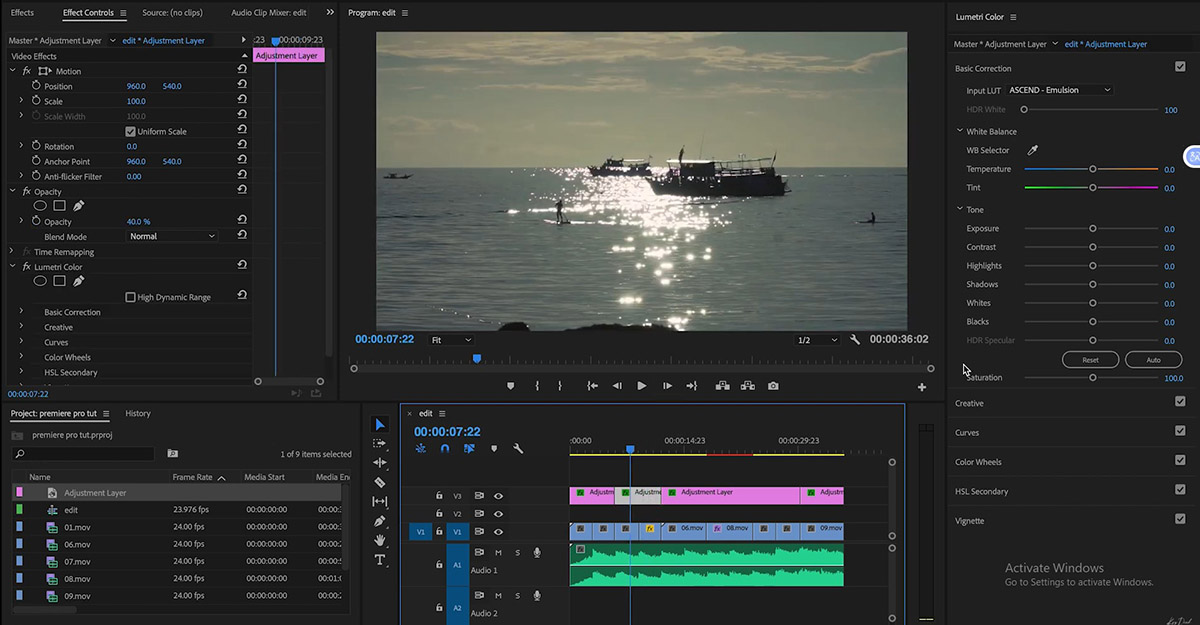Screen dimensions: 1200x625
Task: Open the Input LUT dropdown showing ASCEND - Emulsion
Action: pos(1058,89)
